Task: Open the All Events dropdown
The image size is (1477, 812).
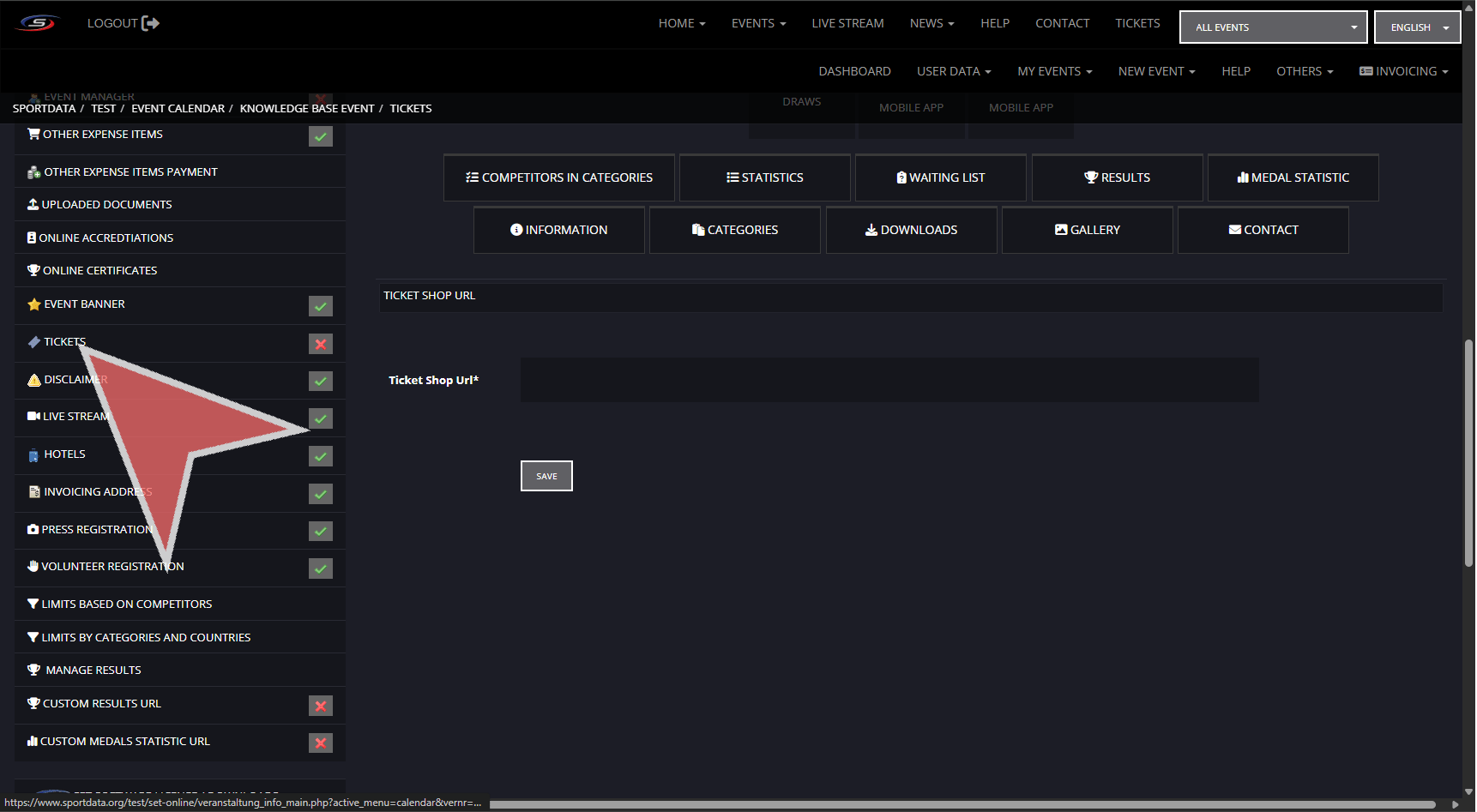Action: [1273, 27]
